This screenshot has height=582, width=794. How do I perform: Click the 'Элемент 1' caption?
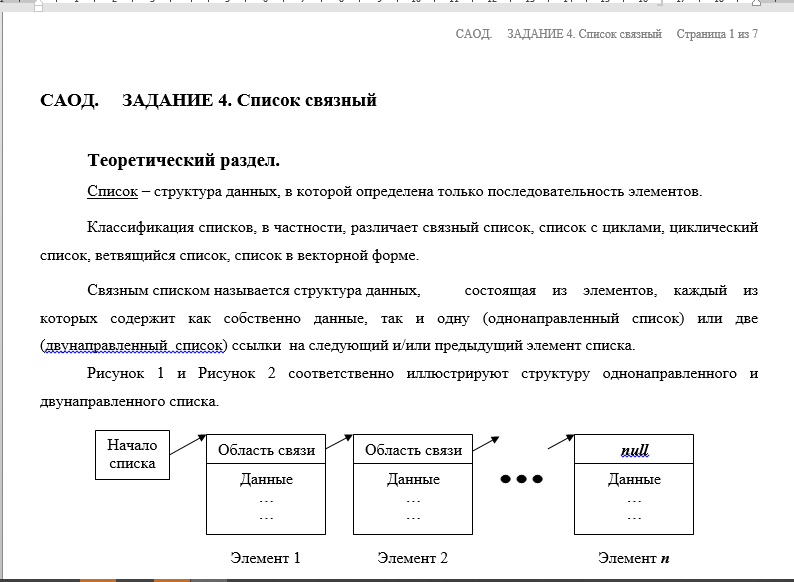tap(265, 558)
